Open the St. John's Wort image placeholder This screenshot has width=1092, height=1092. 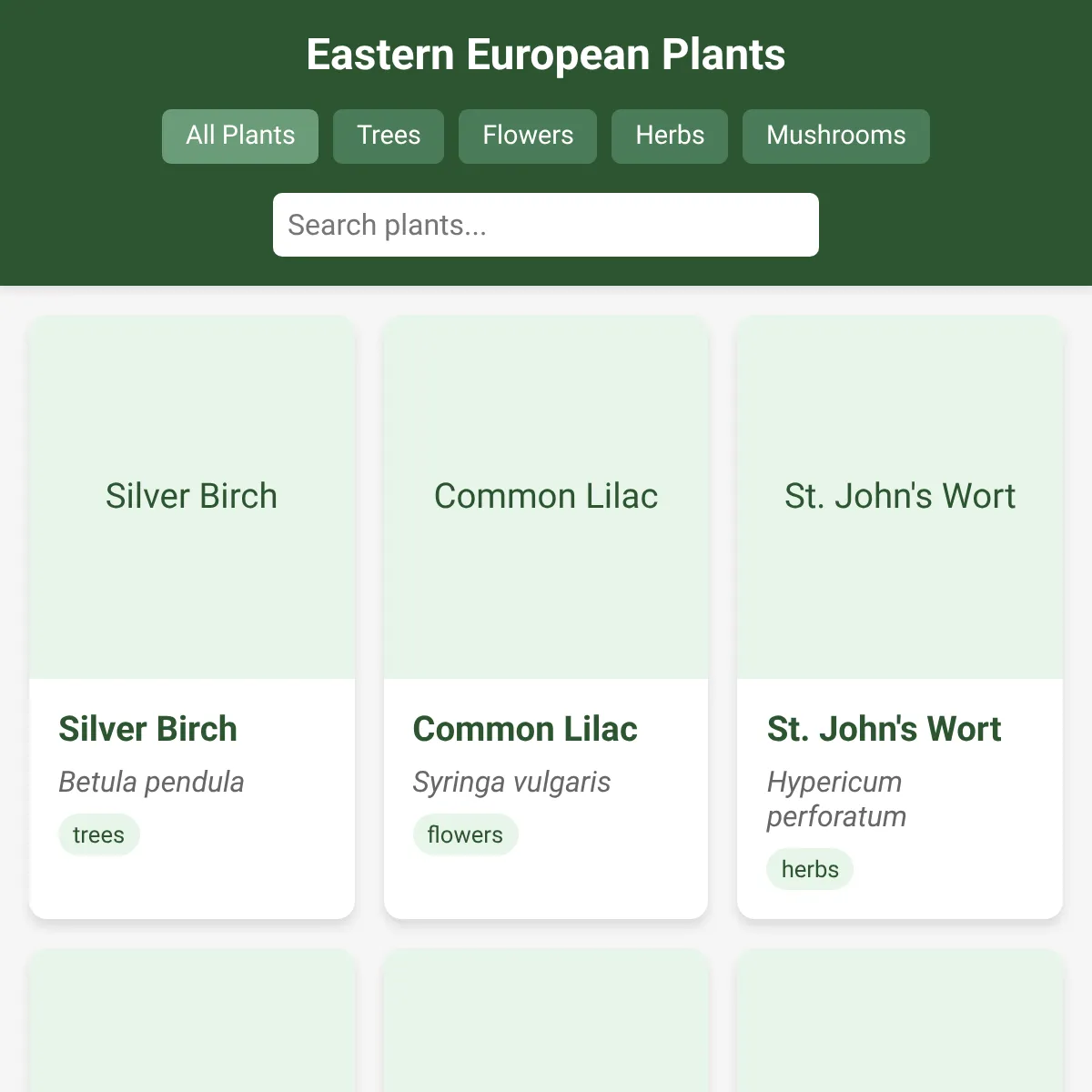[900, 497]
